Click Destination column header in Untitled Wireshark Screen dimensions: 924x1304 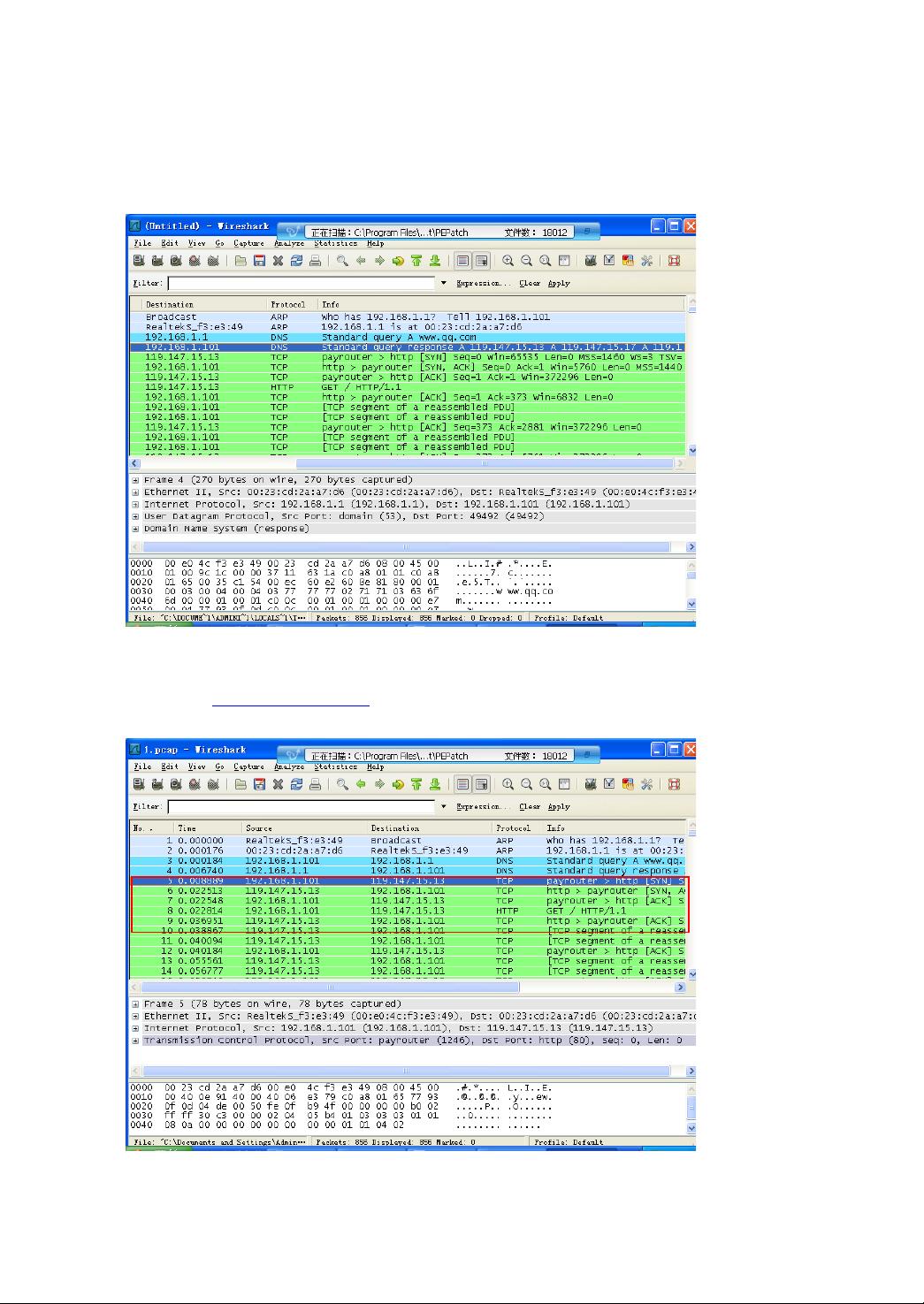pos(204,305)
